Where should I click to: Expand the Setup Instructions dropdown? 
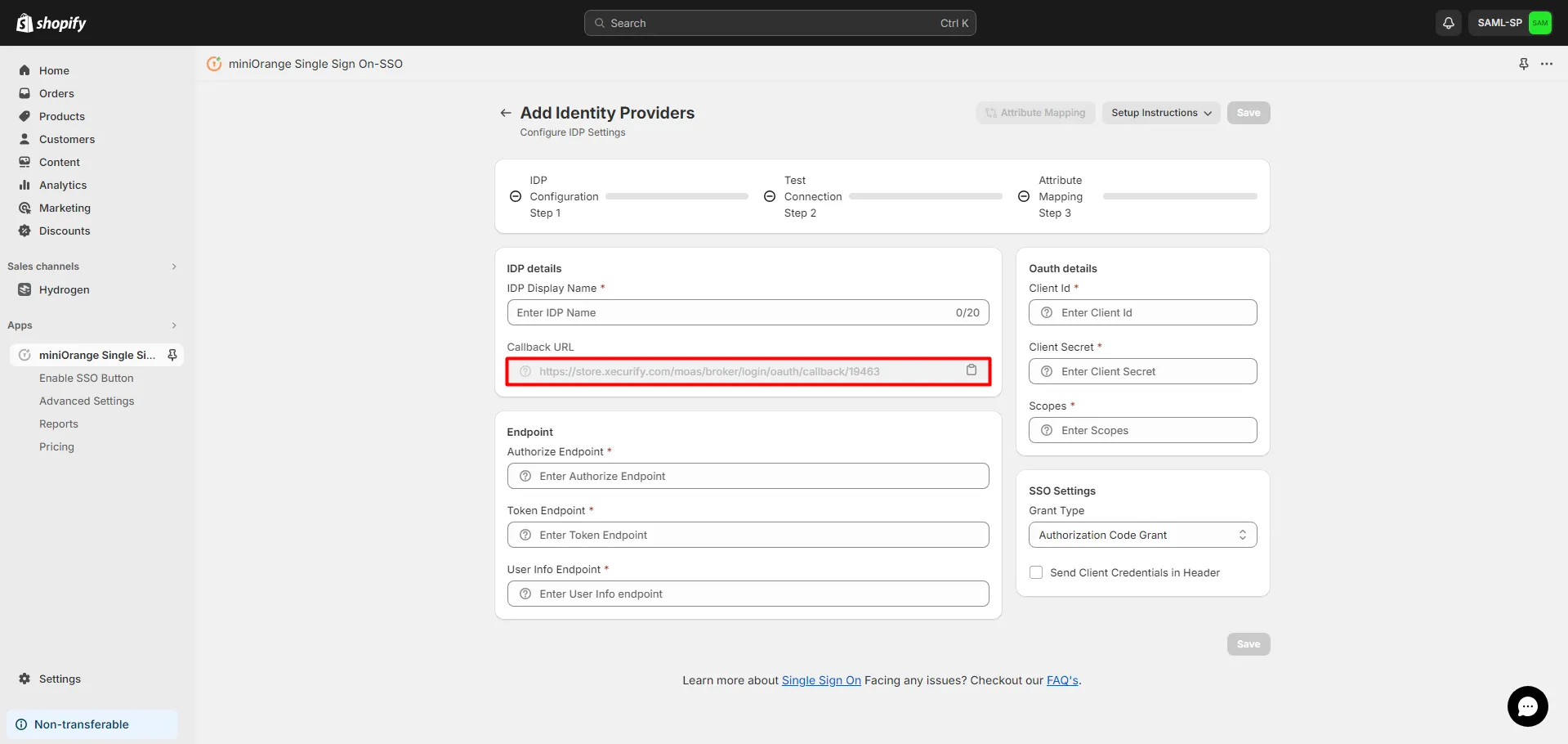click(x=1160, y=113)
